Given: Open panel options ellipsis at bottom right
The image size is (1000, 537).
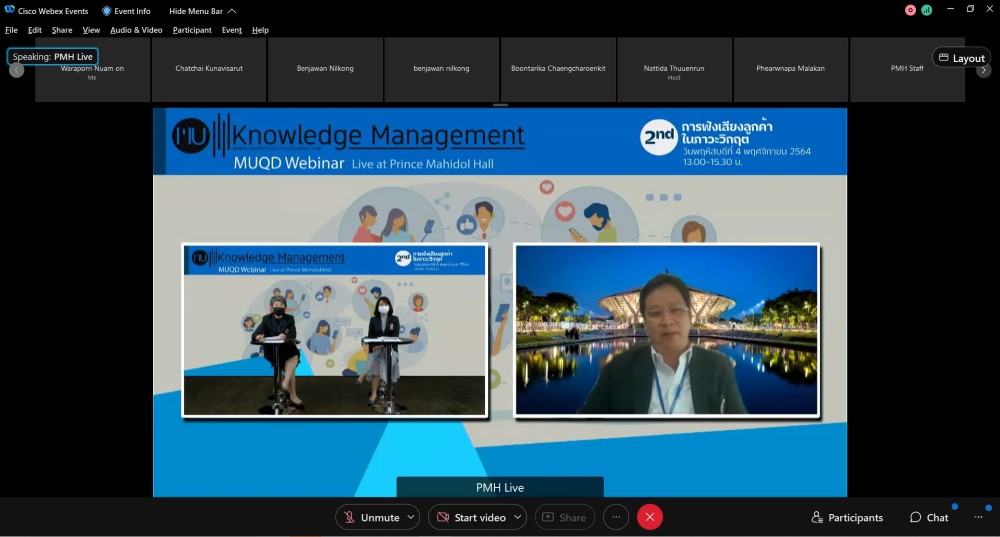Looking at the screenshot, I should pos(978,517).
